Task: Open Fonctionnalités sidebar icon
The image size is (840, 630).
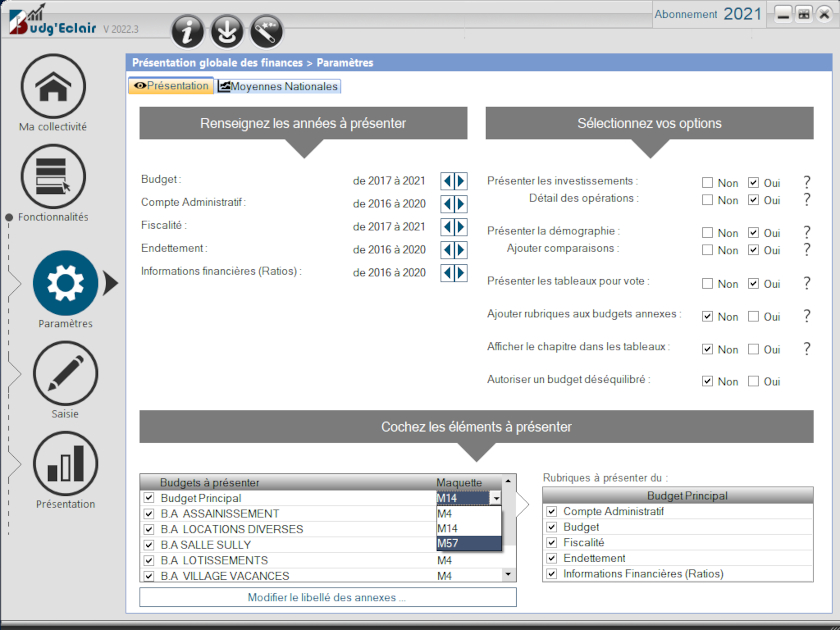Action: (53, 177)
